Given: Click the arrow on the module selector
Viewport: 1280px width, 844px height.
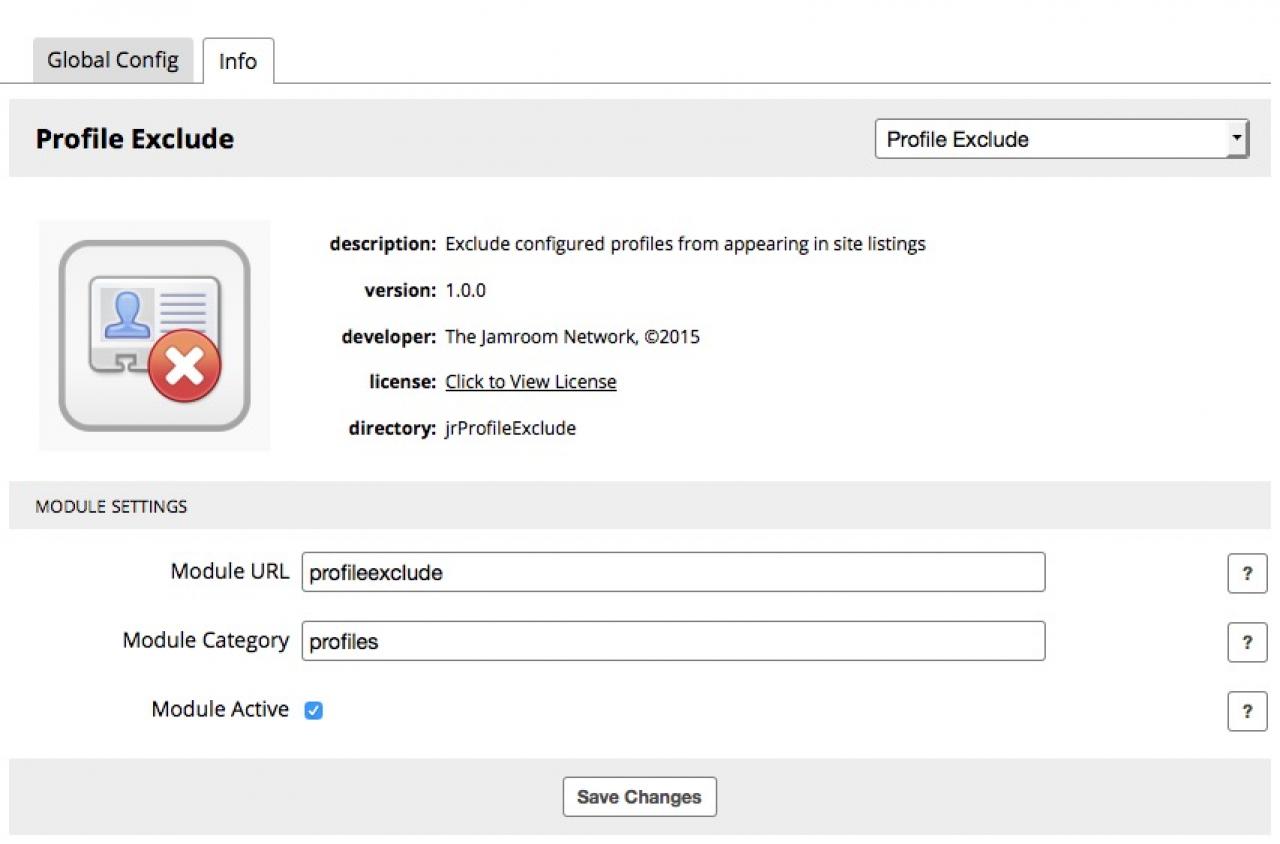Looking at the screenshot, I should point(1238,138).
